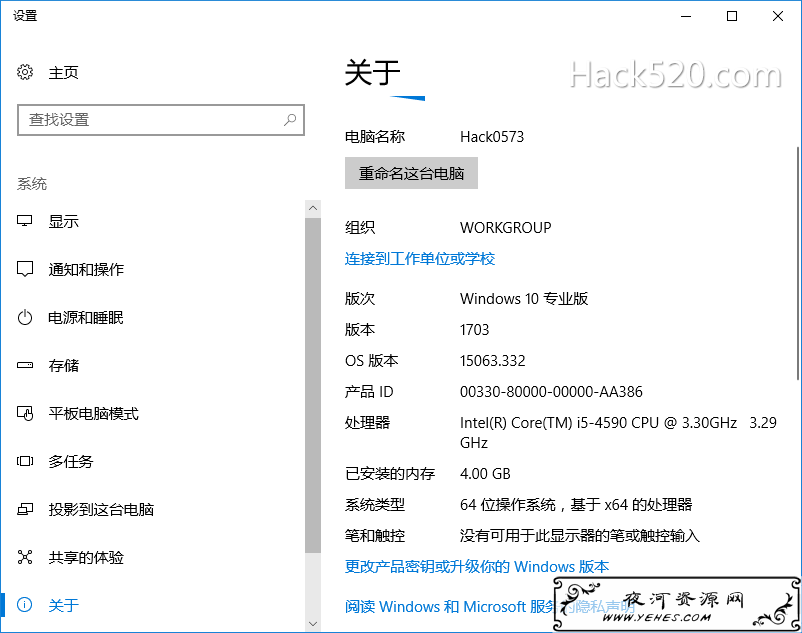The image size is (802, 633).
Task: Open 连接到工作单位或学校 link
Action: pyautogui.click(x=420, y=259)
